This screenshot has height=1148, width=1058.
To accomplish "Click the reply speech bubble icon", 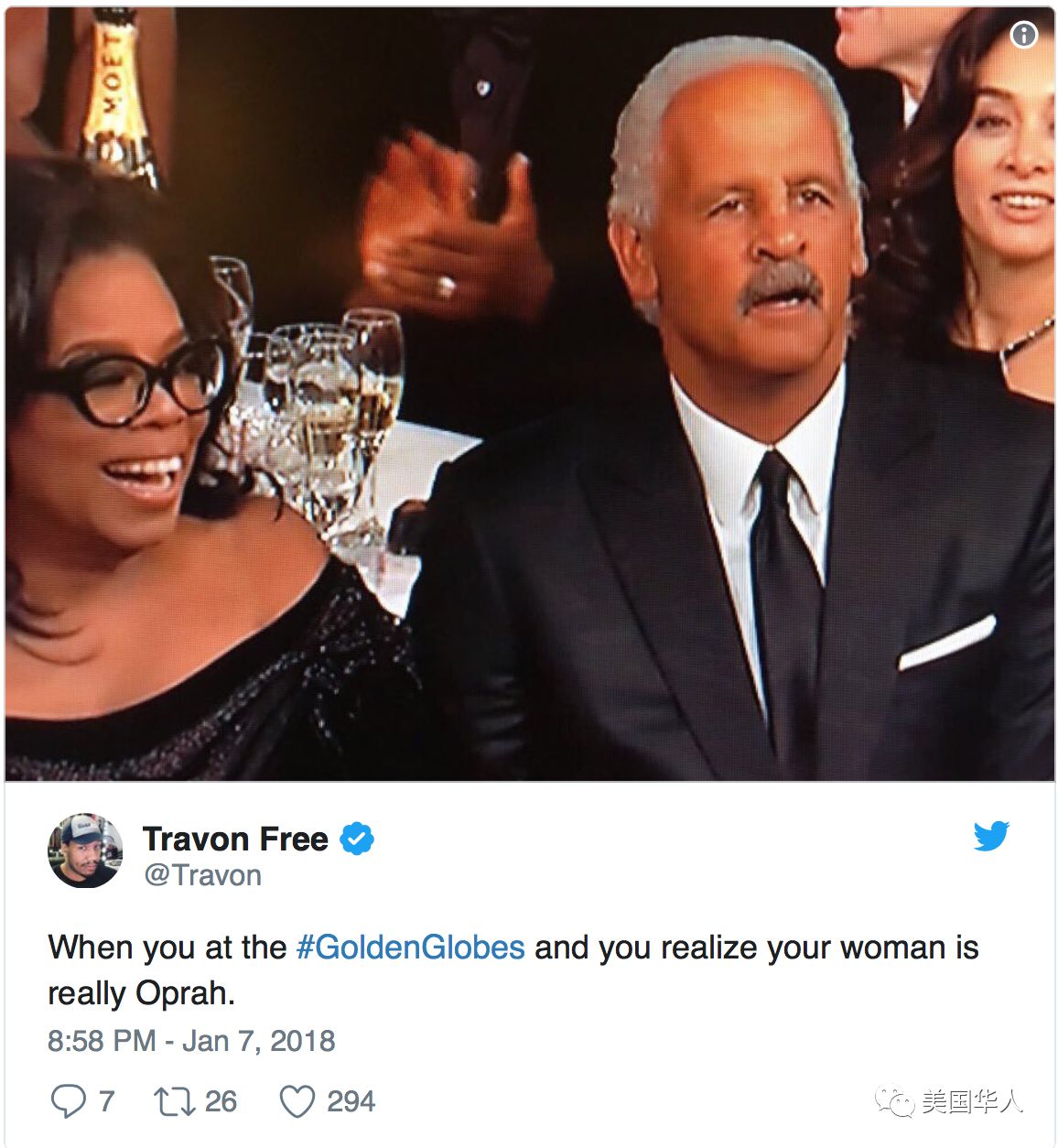I will (x=69, y=1101).
